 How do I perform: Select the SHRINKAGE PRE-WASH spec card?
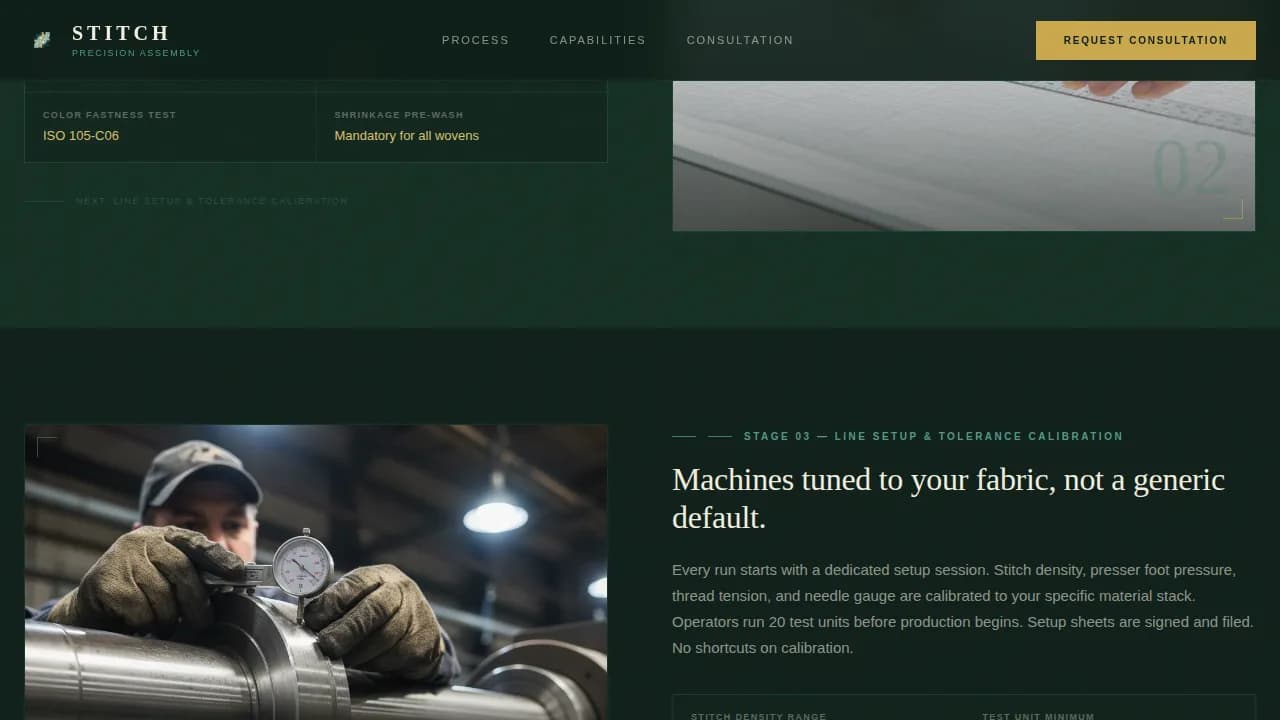[x=461, y=126]
